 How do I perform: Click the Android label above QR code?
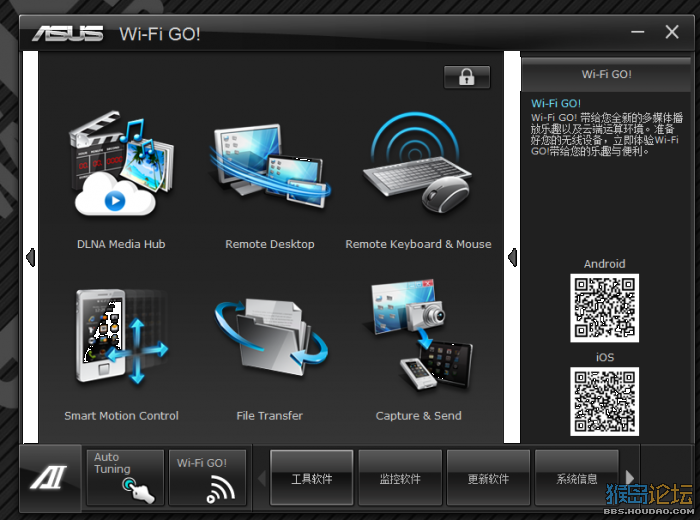pyautogui.click(x=604, y=263)
